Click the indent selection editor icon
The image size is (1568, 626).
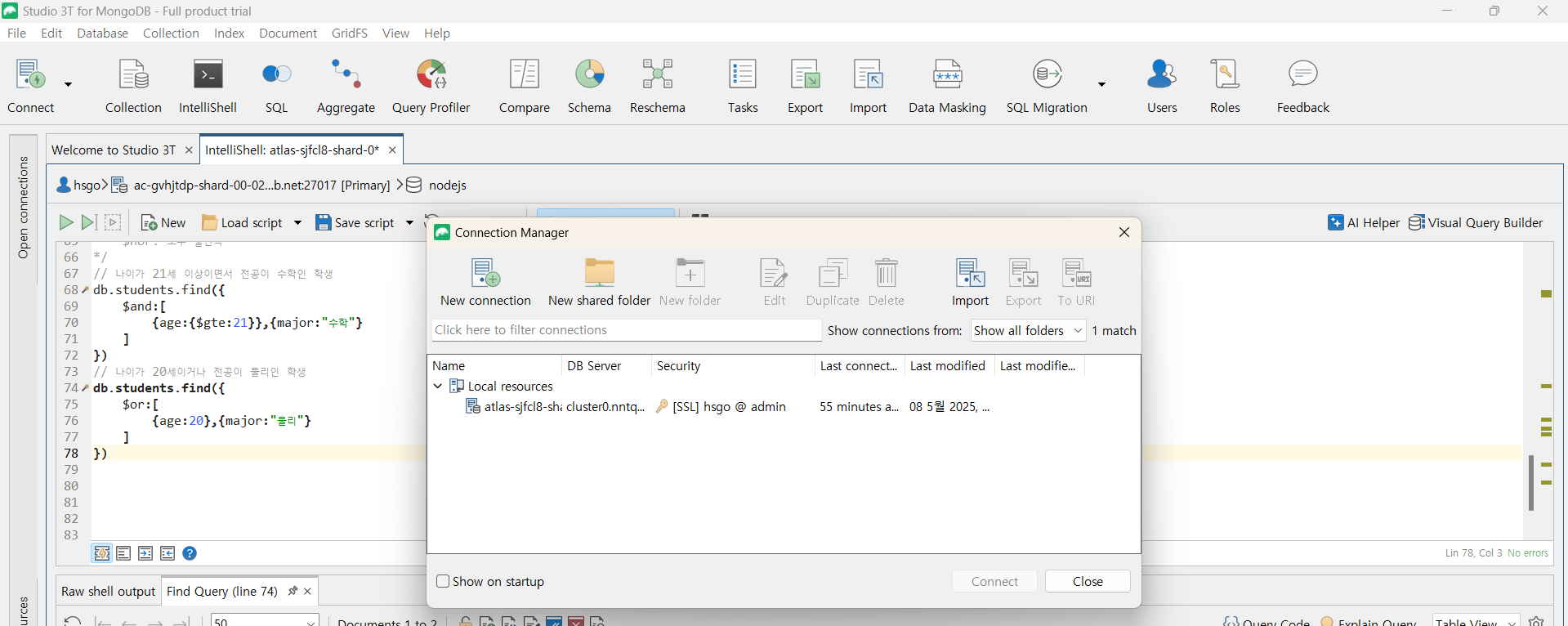[145, 553]
